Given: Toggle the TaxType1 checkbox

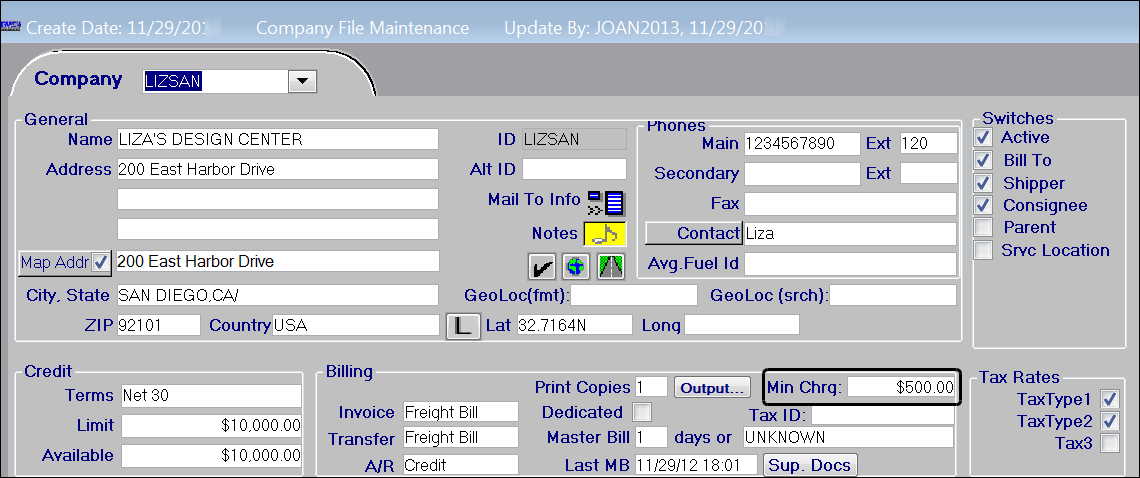Looking at the screenshot, I should pos(1109,399).
